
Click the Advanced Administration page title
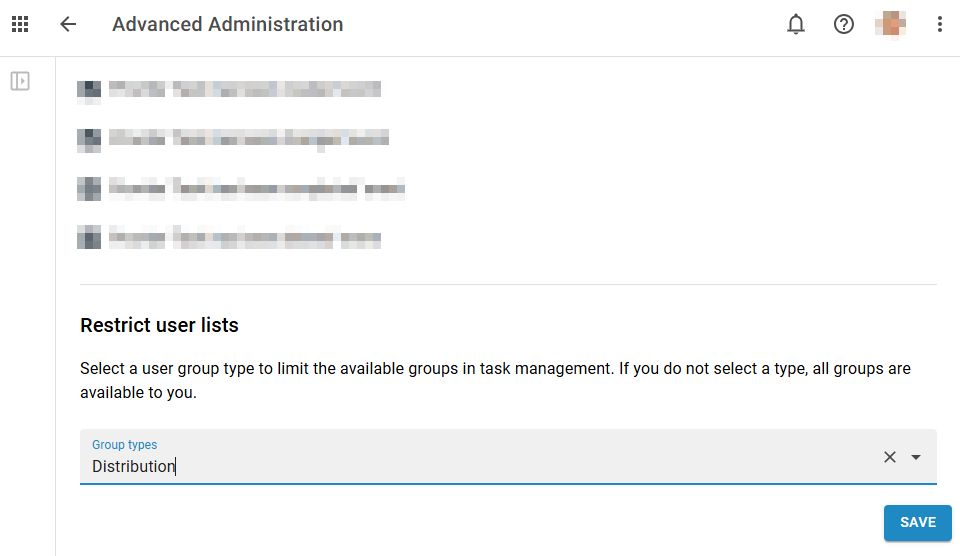click(x=227, y=25)
